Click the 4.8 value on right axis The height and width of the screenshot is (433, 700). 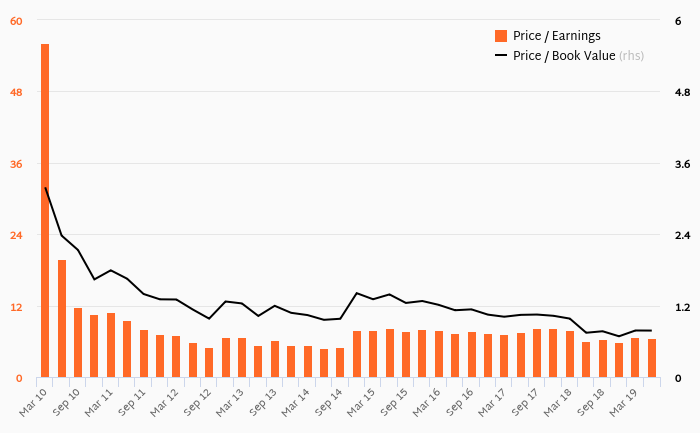[683, 93]
